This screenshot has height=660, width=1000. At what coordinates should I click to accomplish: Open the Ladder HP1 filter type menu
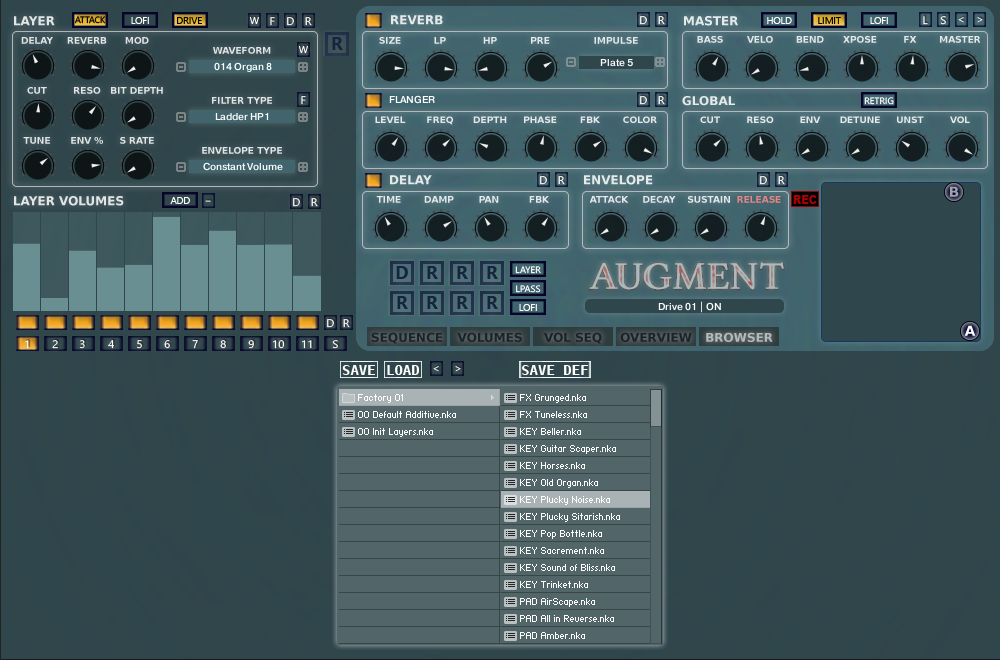241,117
